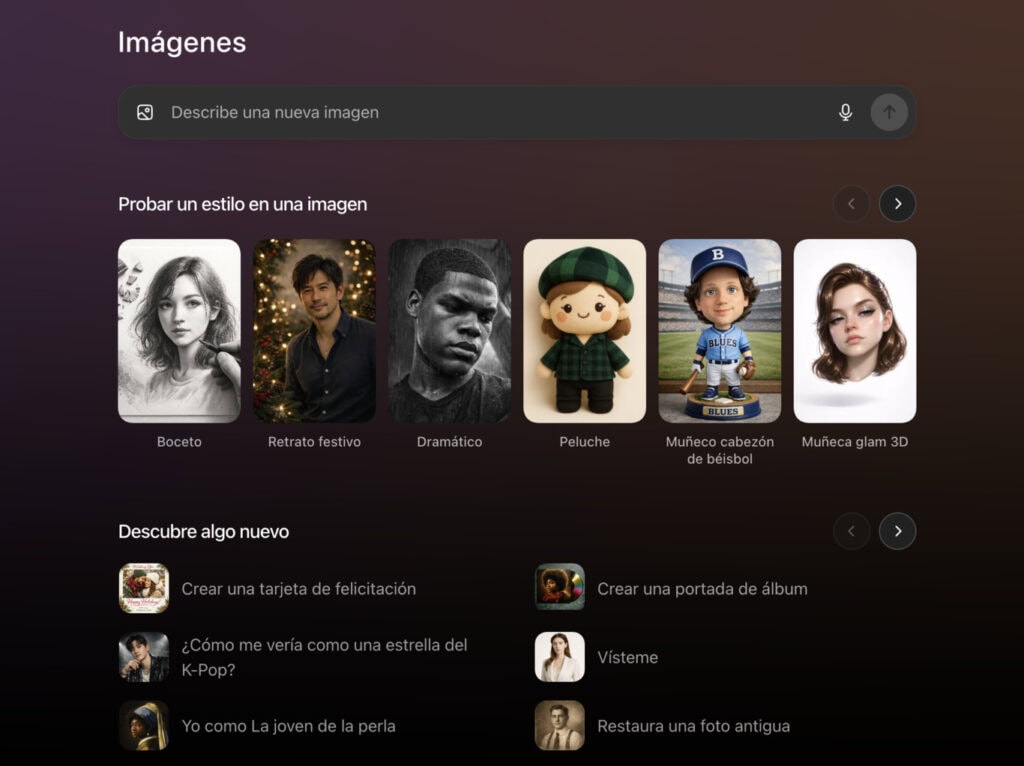Select the Boceto sketch style
This screenshot has height=766, width=1024.
[179, 331]
